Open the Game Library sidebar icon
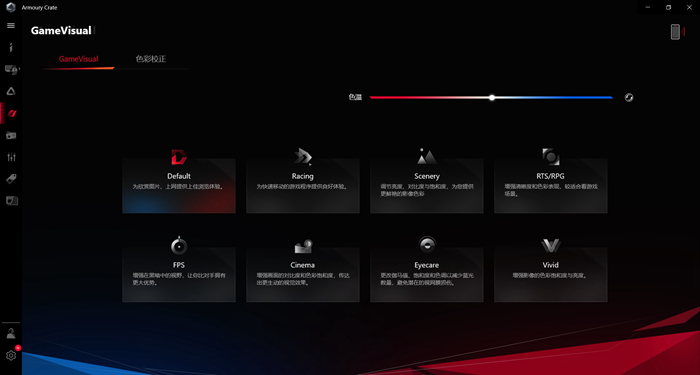 11,135
